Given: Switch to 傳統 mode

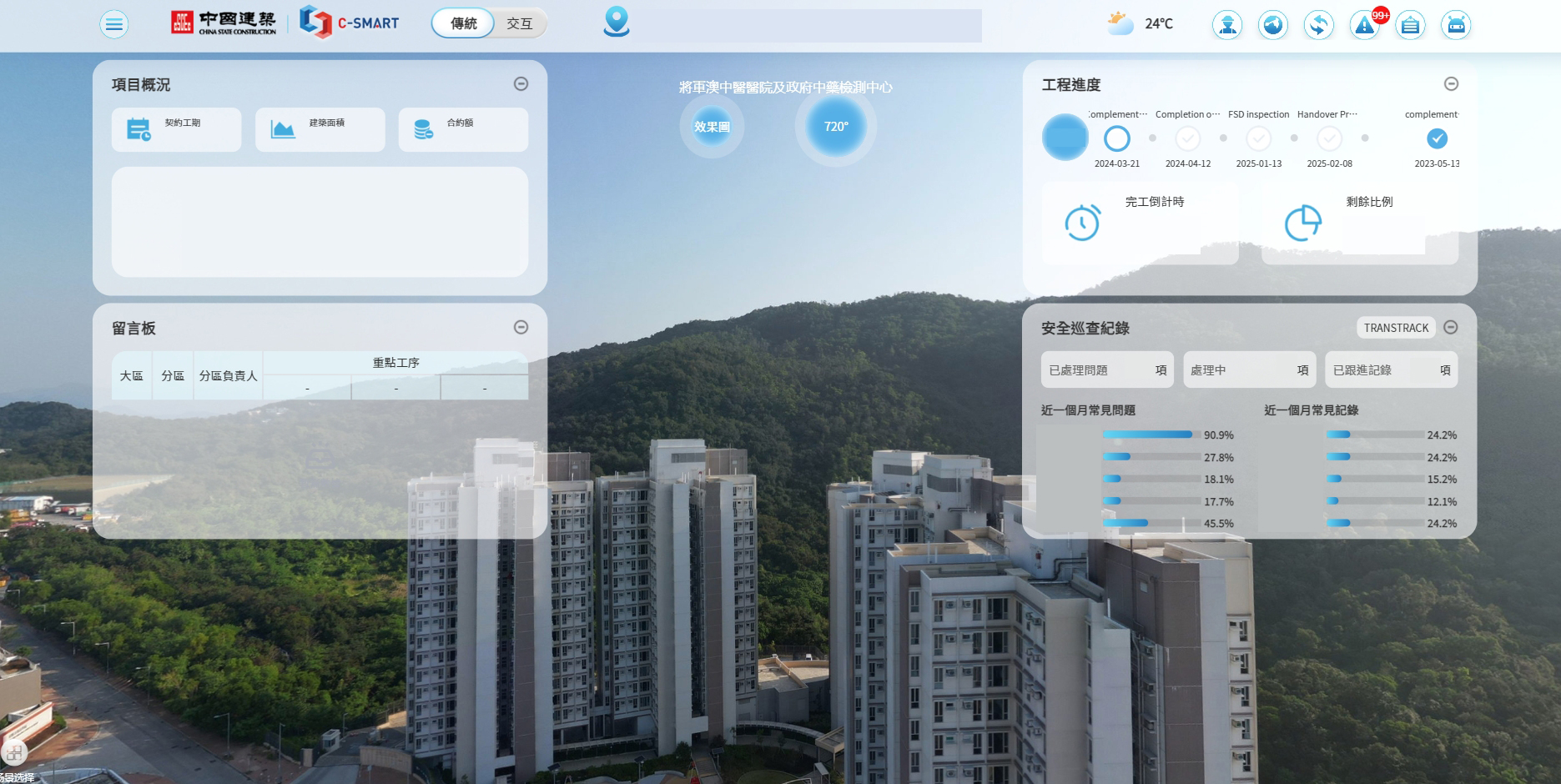Looking at the screenshot, I should pyautogui.click(x=464, y=23).
